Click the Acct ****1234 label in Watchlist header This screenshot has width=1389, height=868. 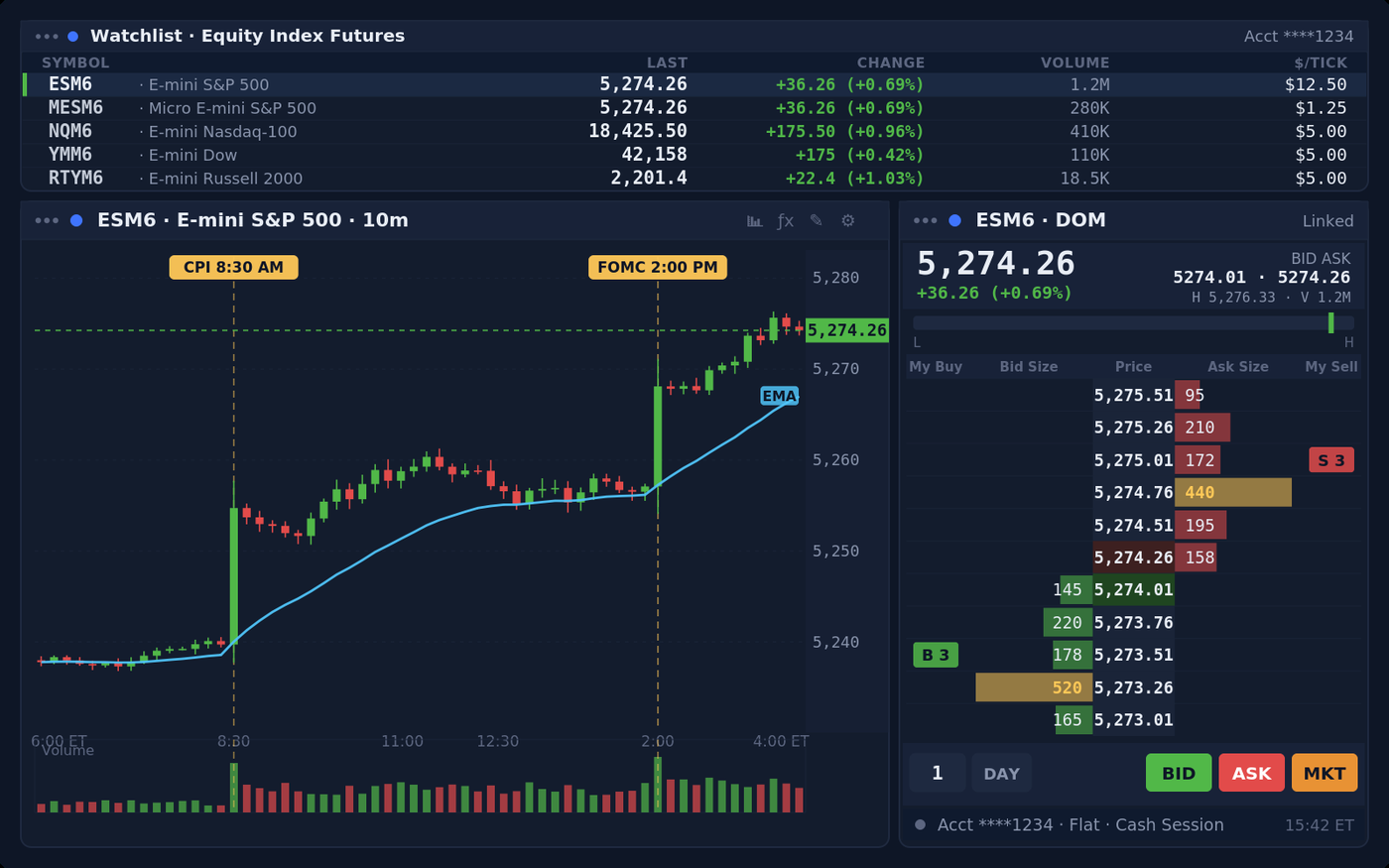[1299, 37]
